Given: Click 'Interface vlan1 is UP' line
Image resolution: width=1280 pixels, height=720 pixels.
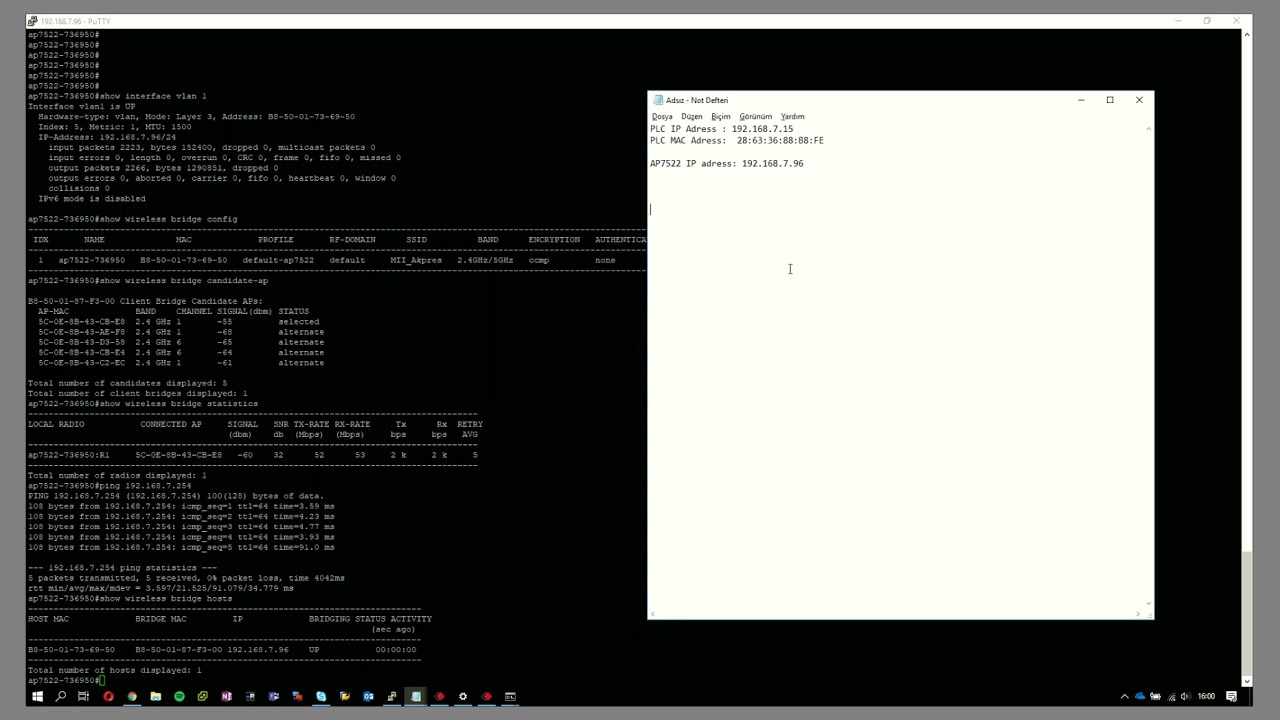Looking at the screenshot, I should point(82,106).
